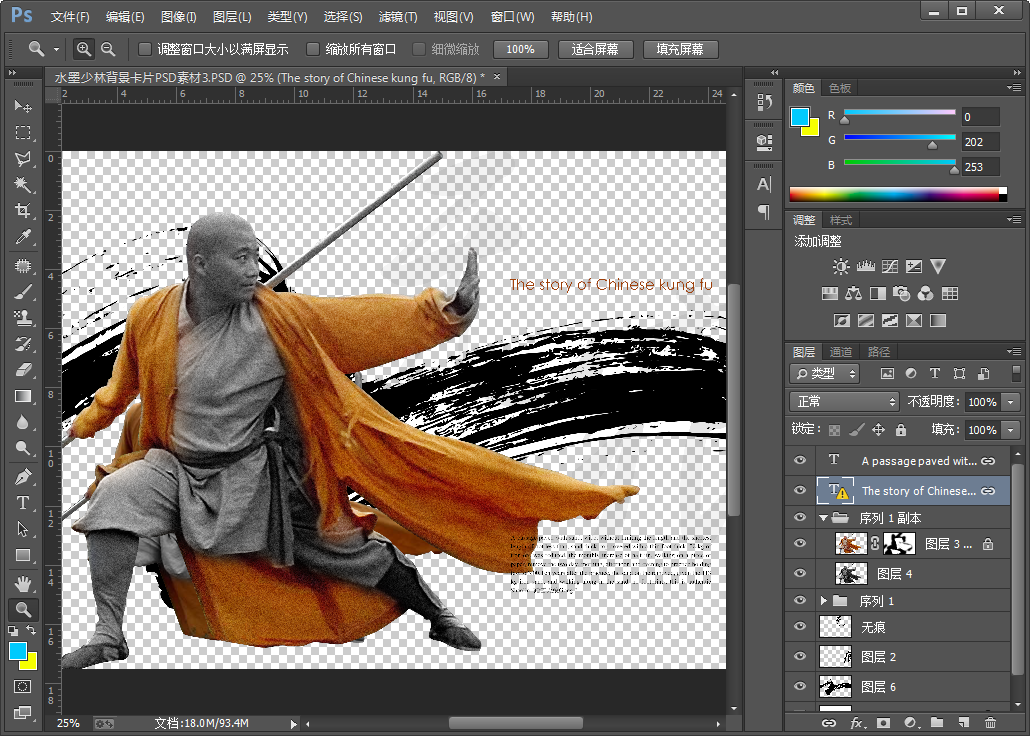
Task: Expand the 序列 1 layer group
Action: (824, 601)
